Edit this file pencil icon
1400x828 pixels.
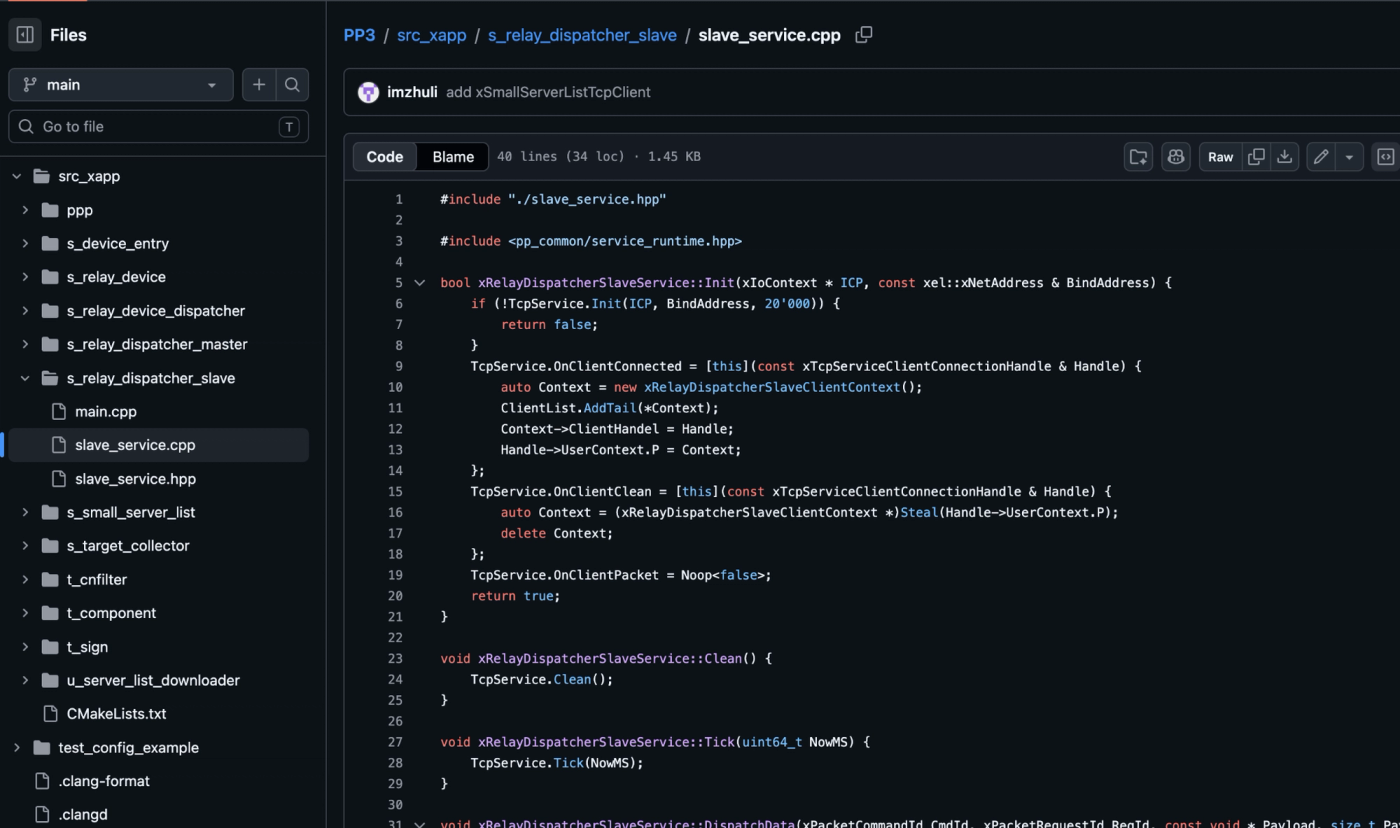pyautogui.click(x=1321, y=157)
